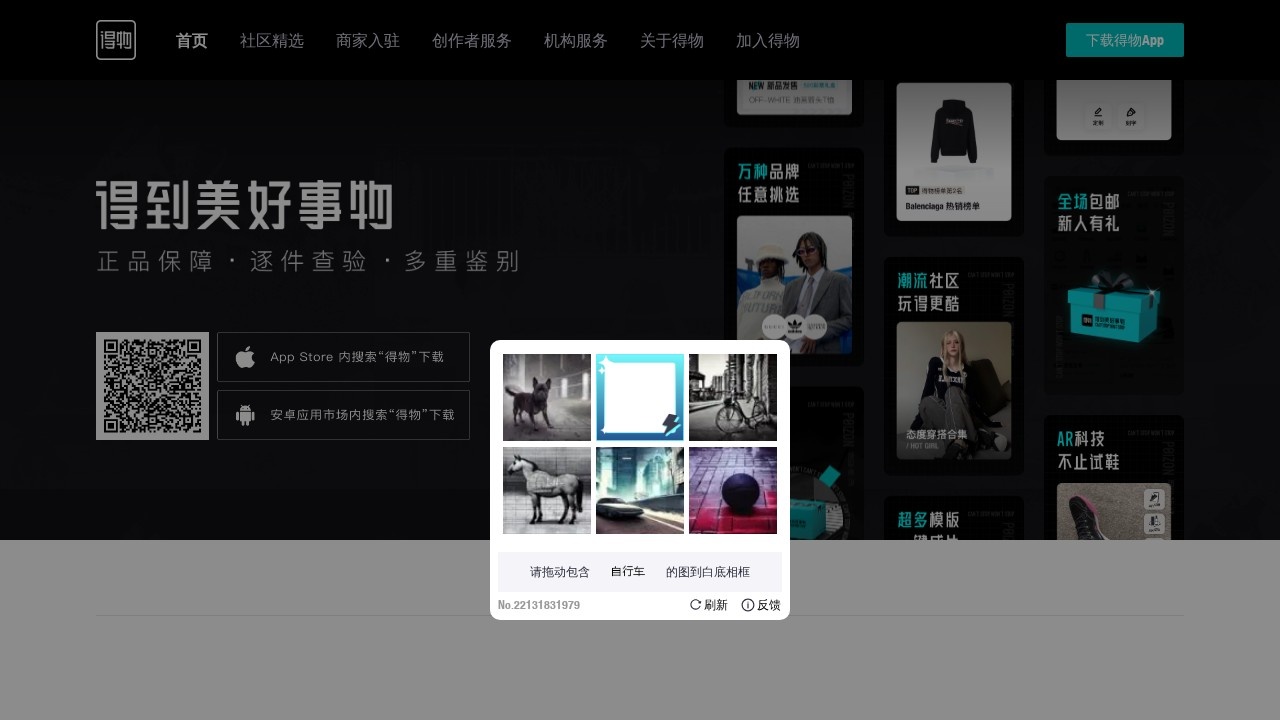The image size is (1280, 720).
Task: Click the 商家入驻 menu item
Action: point(367,41)
